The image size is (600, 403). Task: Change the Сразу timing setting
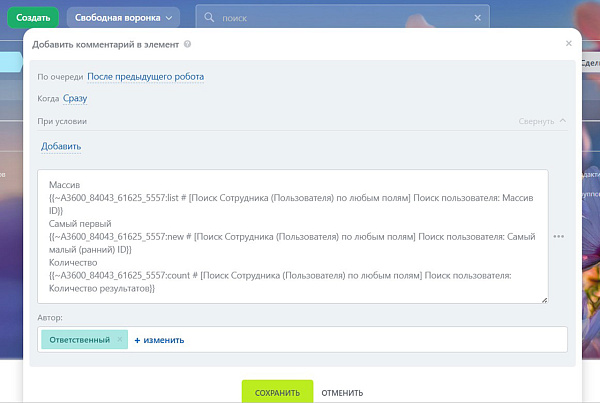pos(75,98)
